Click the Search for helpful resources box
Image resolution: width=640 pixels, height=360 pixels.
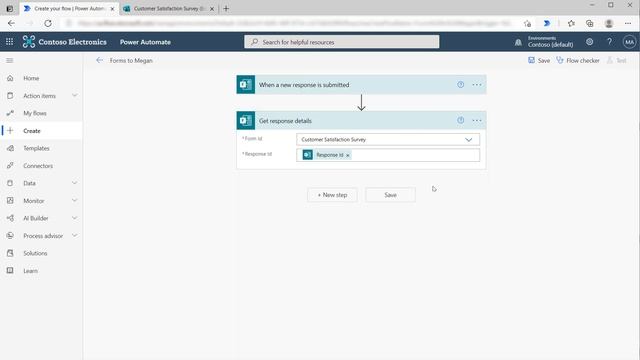[342, 42]
